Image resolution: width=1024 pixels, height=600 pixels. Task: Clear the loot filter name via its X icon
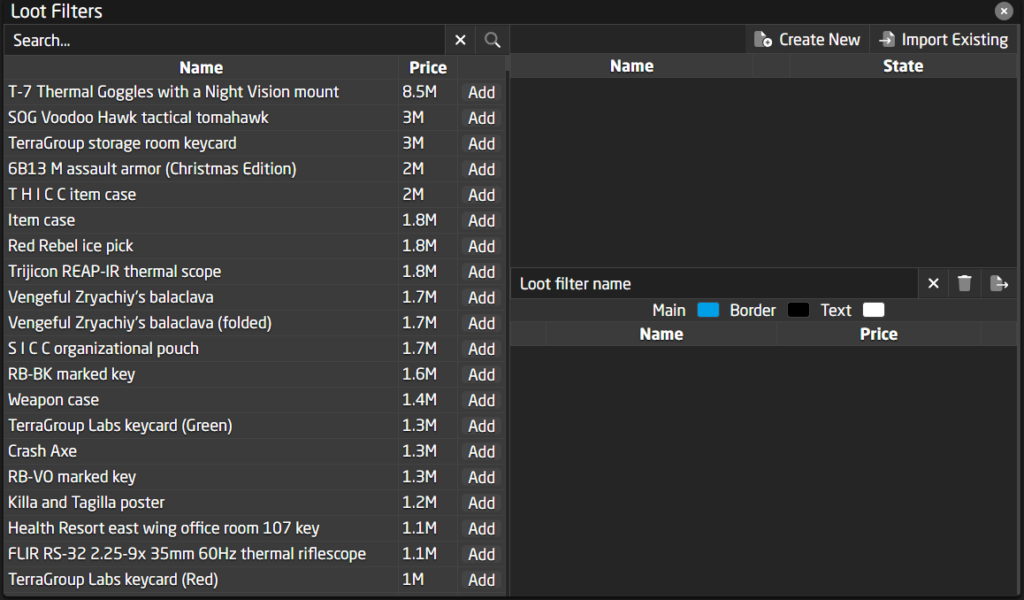coord(932,283)
